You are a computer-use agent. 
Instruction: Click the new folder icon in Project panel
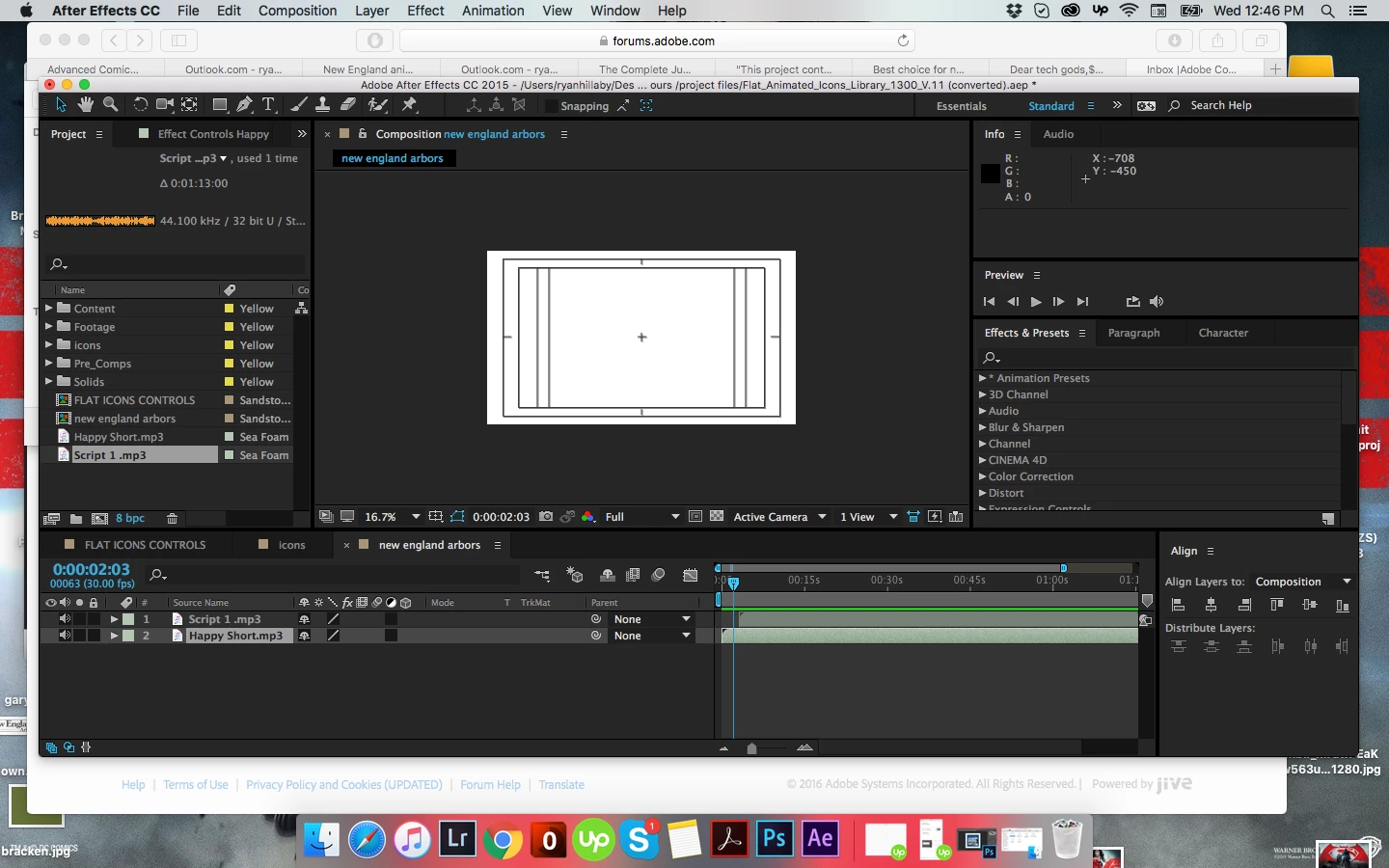click(x=76, y=519)
